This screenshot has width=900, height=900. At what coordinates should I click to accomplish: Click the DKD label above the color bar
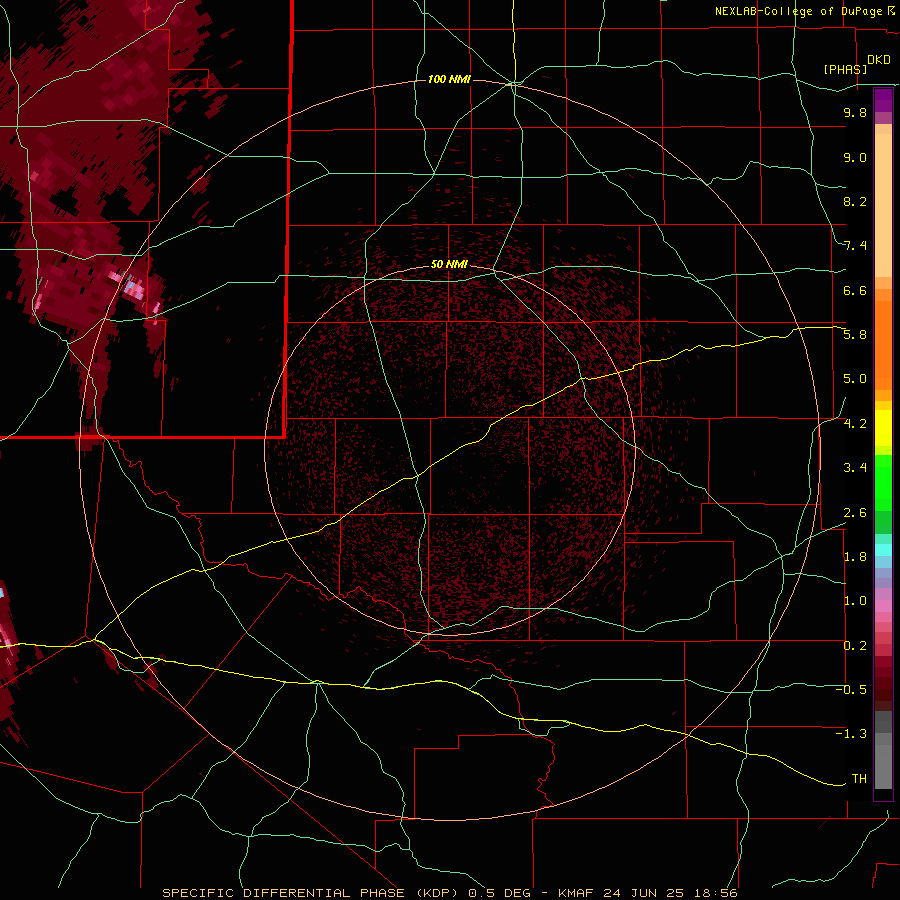(x=879, y=60)
